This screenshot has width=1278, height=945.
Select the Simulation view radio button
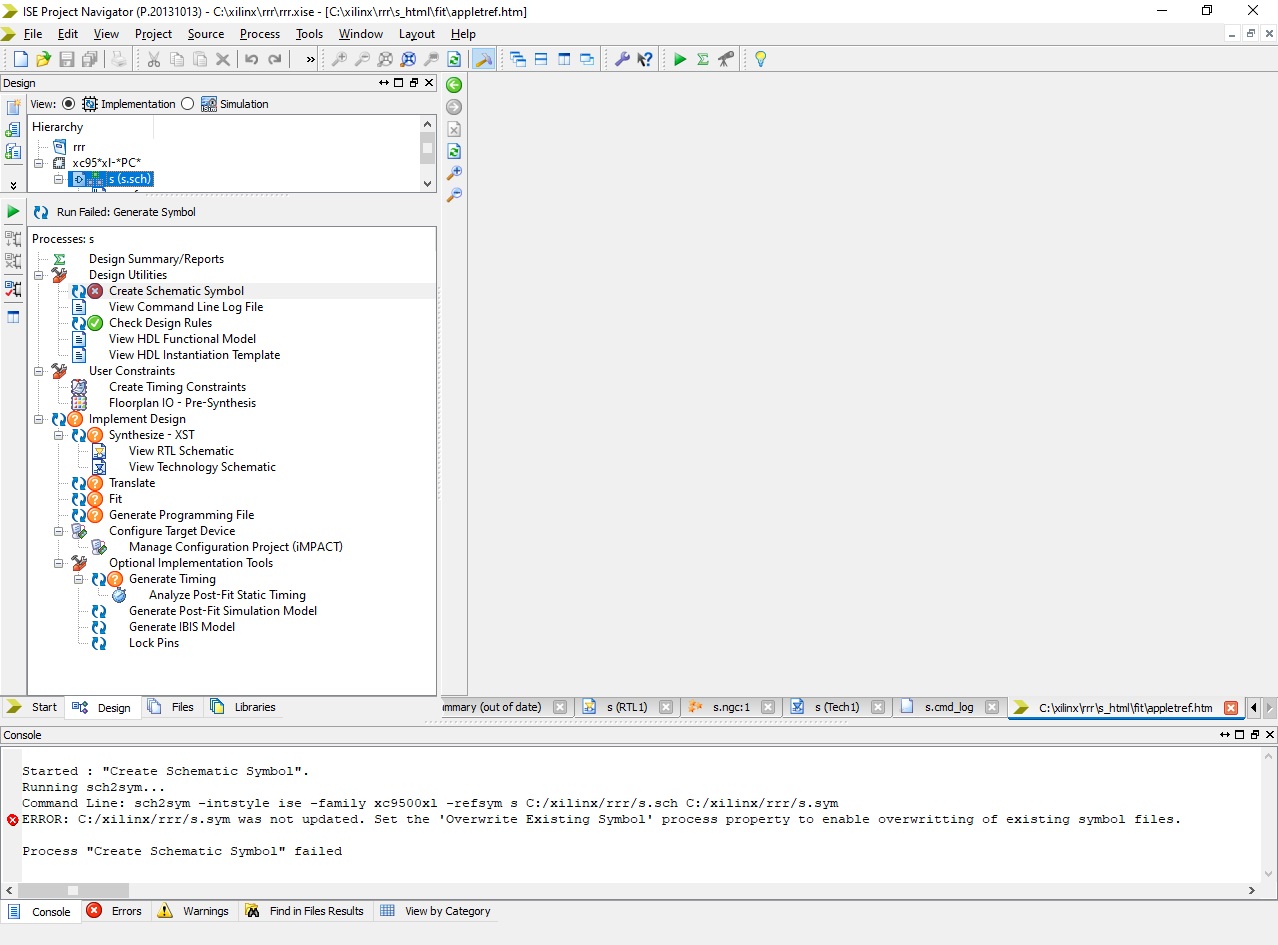[x=188, y=104]
